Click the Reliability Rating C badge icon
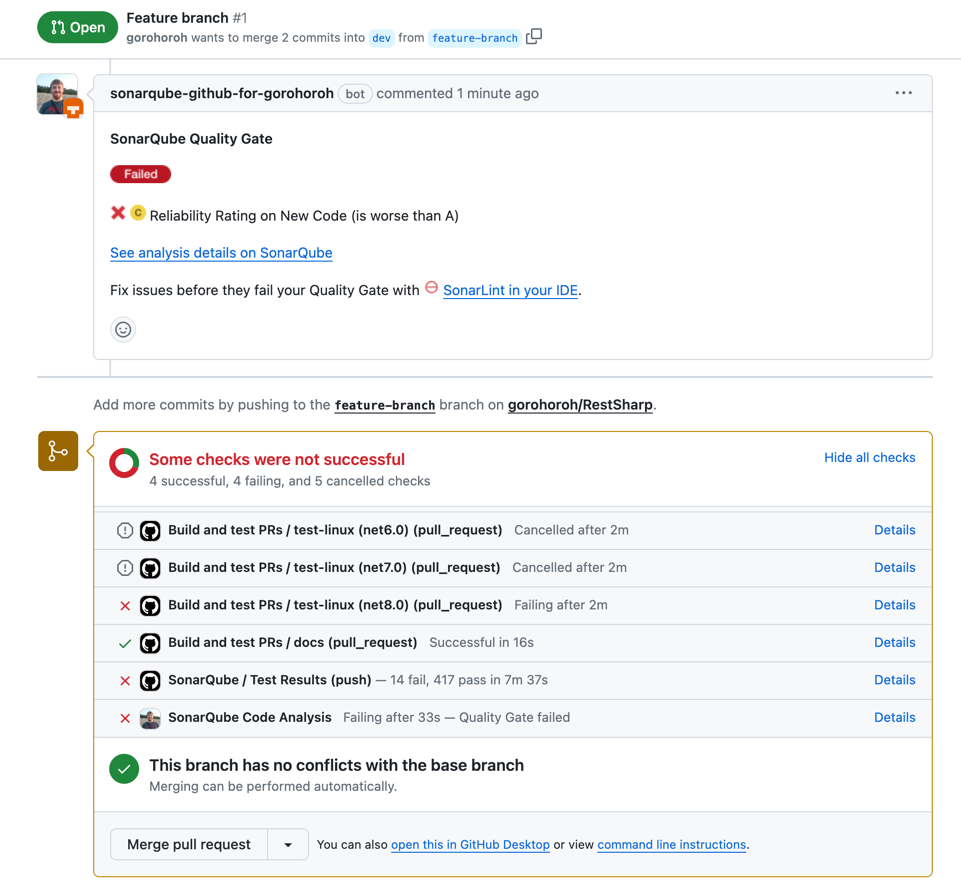961x890 pixels. [x=137, y=213]
